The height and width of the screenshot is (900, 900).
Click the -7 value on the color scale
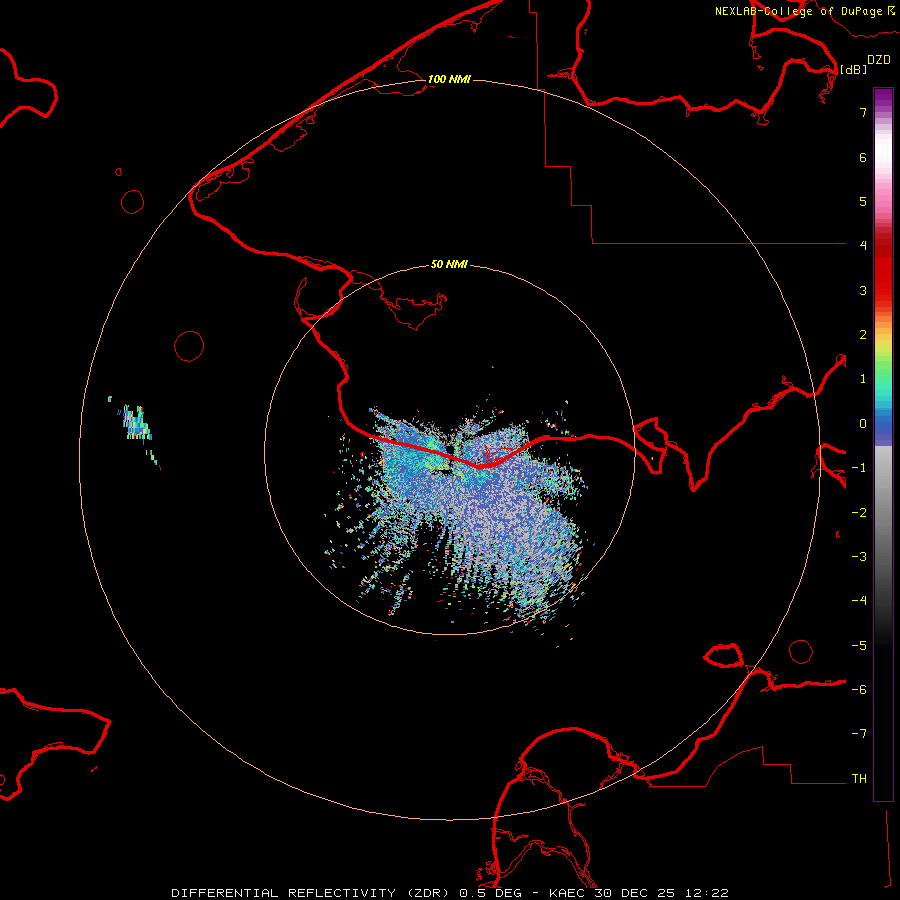[859, 734]
